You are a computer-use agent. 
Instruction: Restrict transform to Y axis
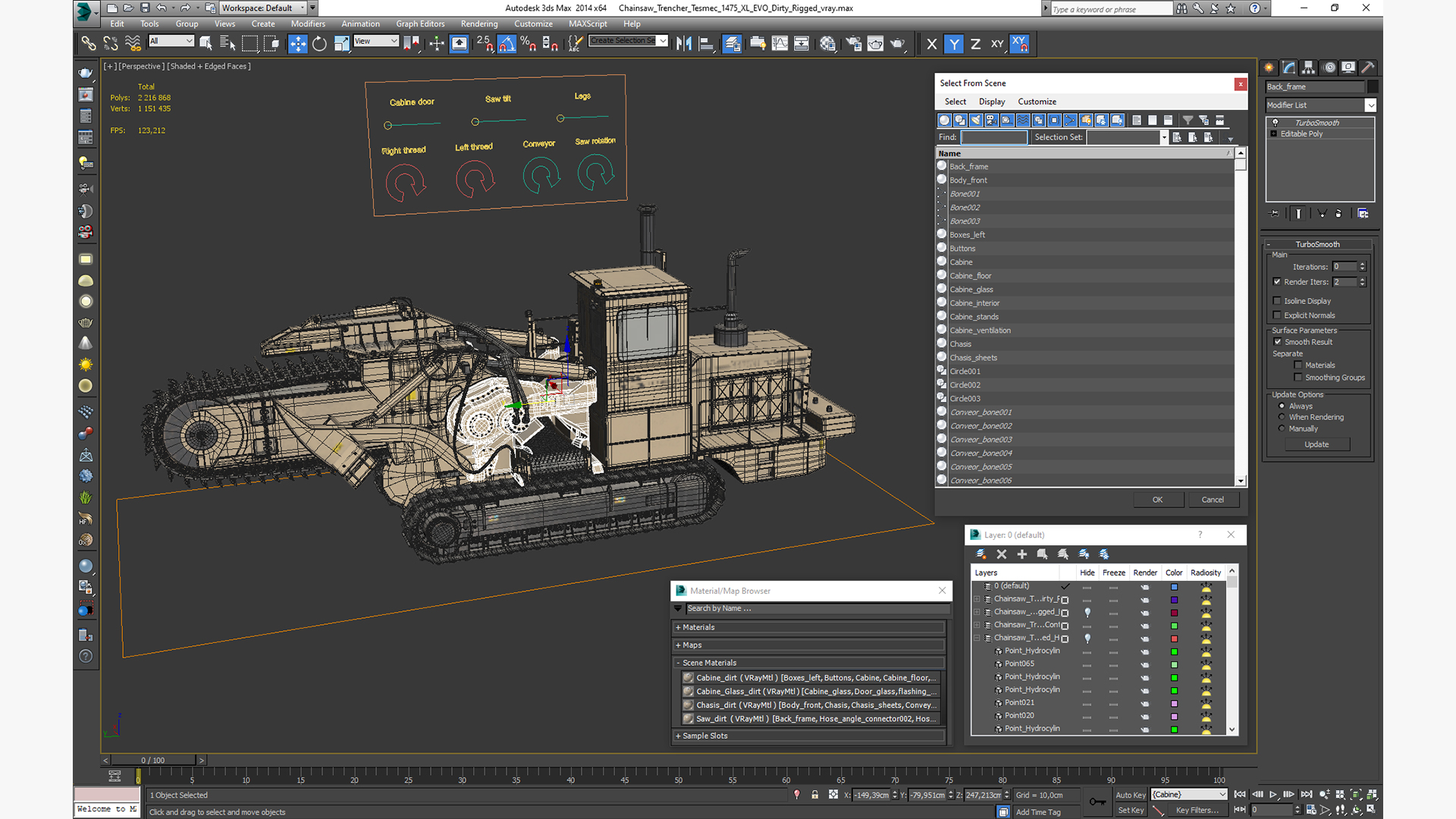pyautogui.click(x=954, y=44)
